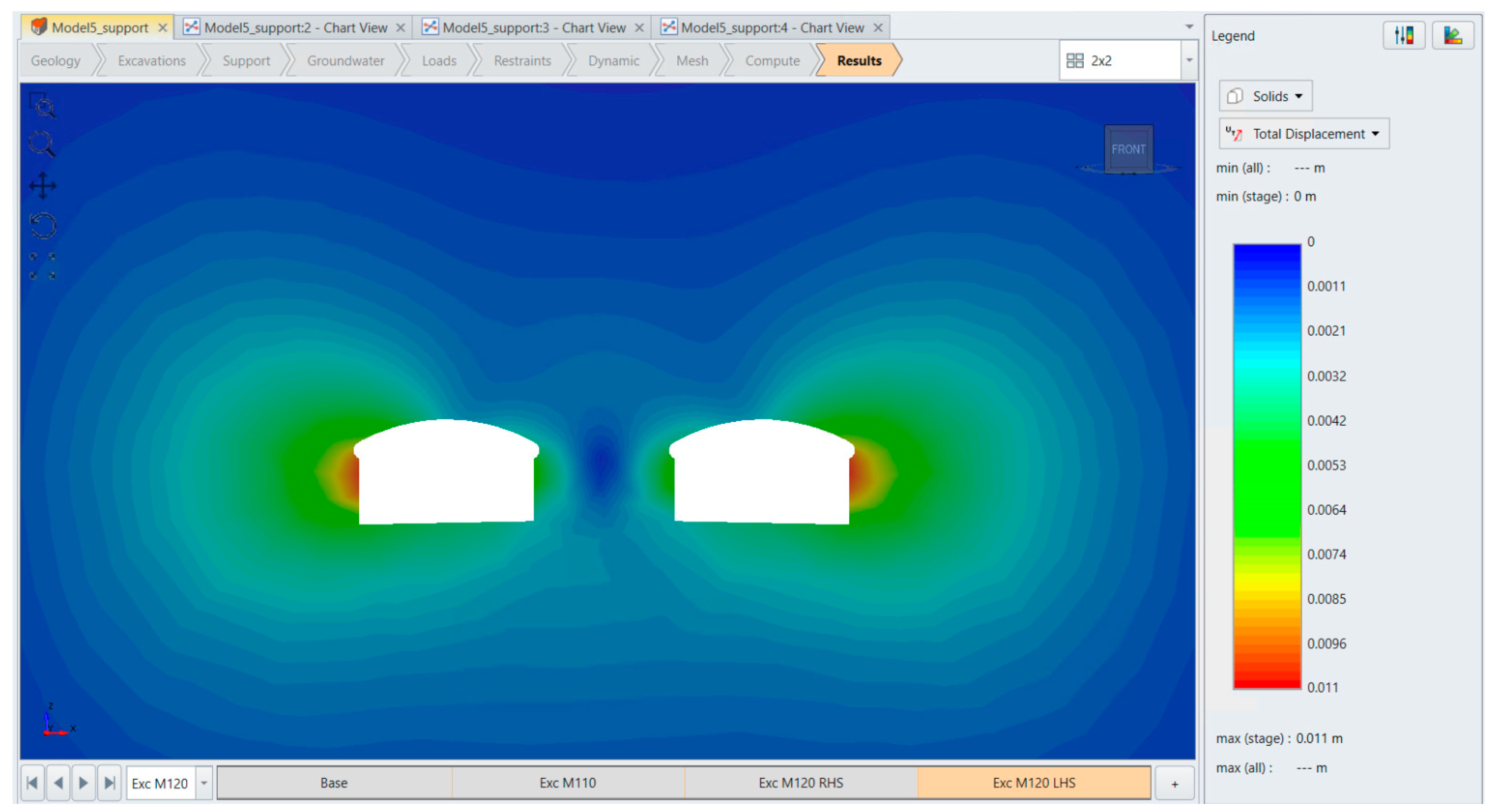Open the 2x2 layout dropdown
Viewport: 1491px width, 812px height.
pyautogui.click(x=1188, y=60)
